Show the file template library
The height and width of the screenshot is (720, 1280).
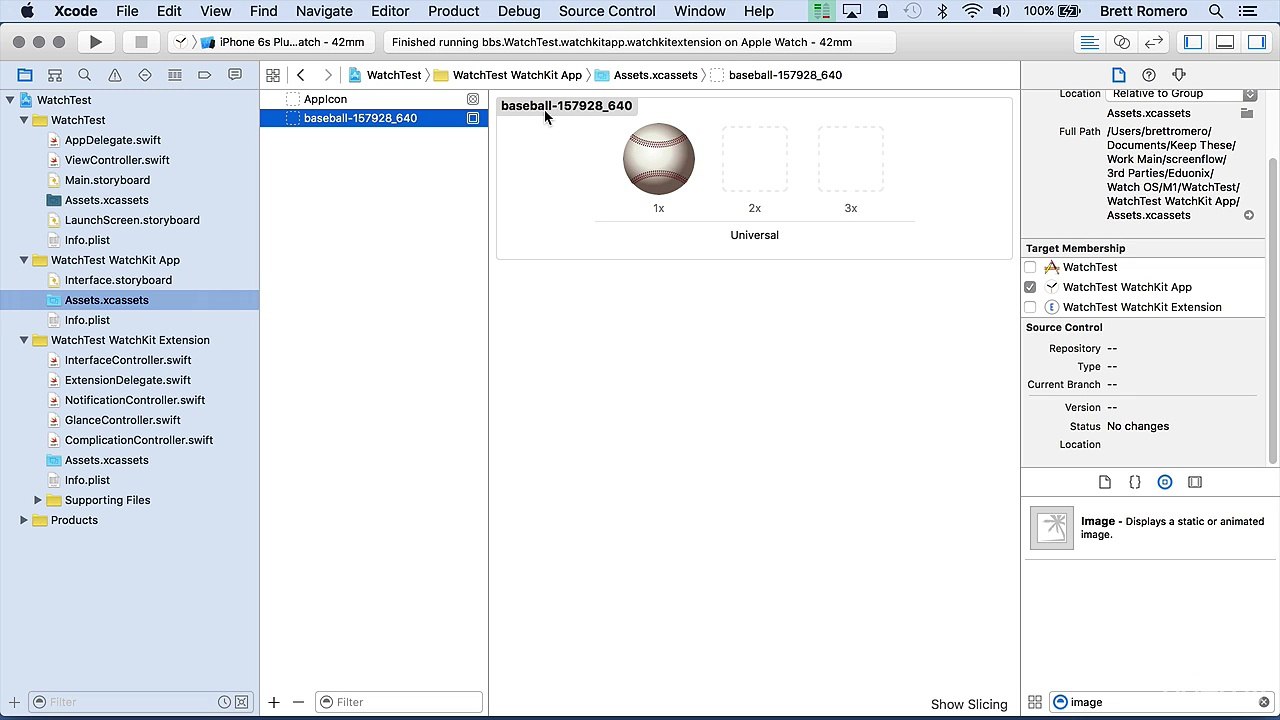[x=1105, y=482]
